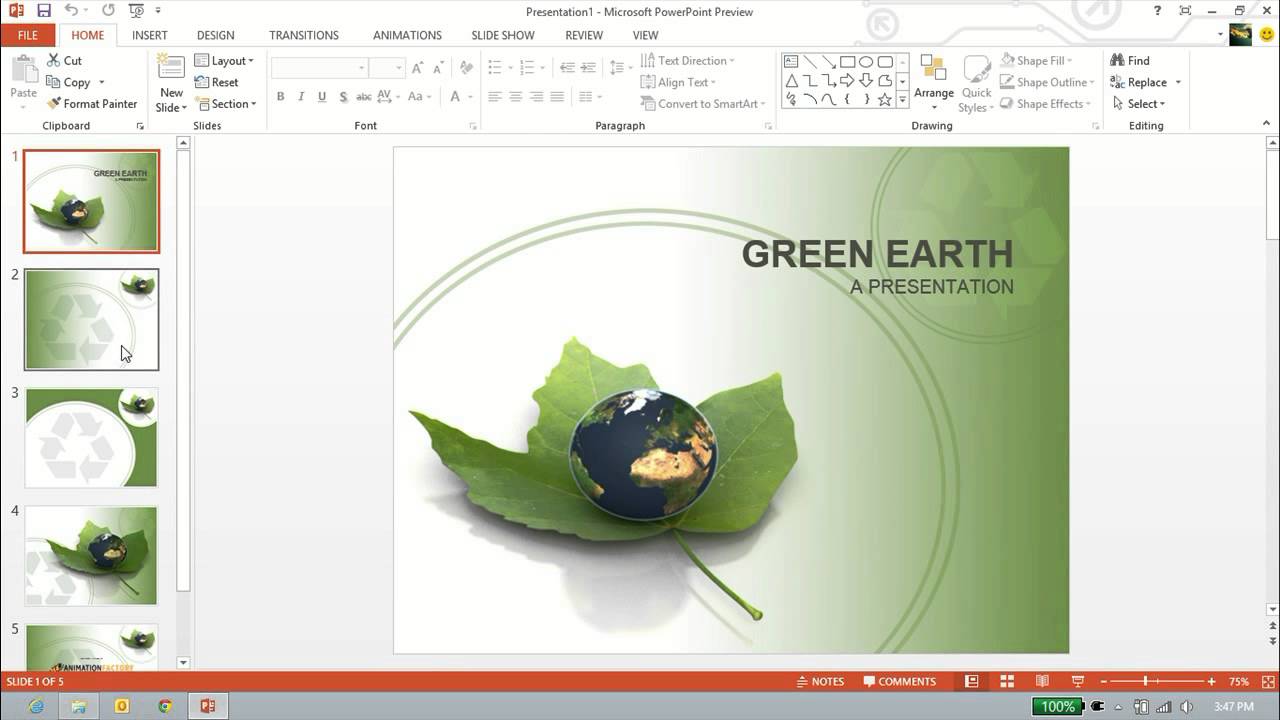Clear all formatting icon
This screenshot has width=1280, height=720.
(x=465, y=67)
